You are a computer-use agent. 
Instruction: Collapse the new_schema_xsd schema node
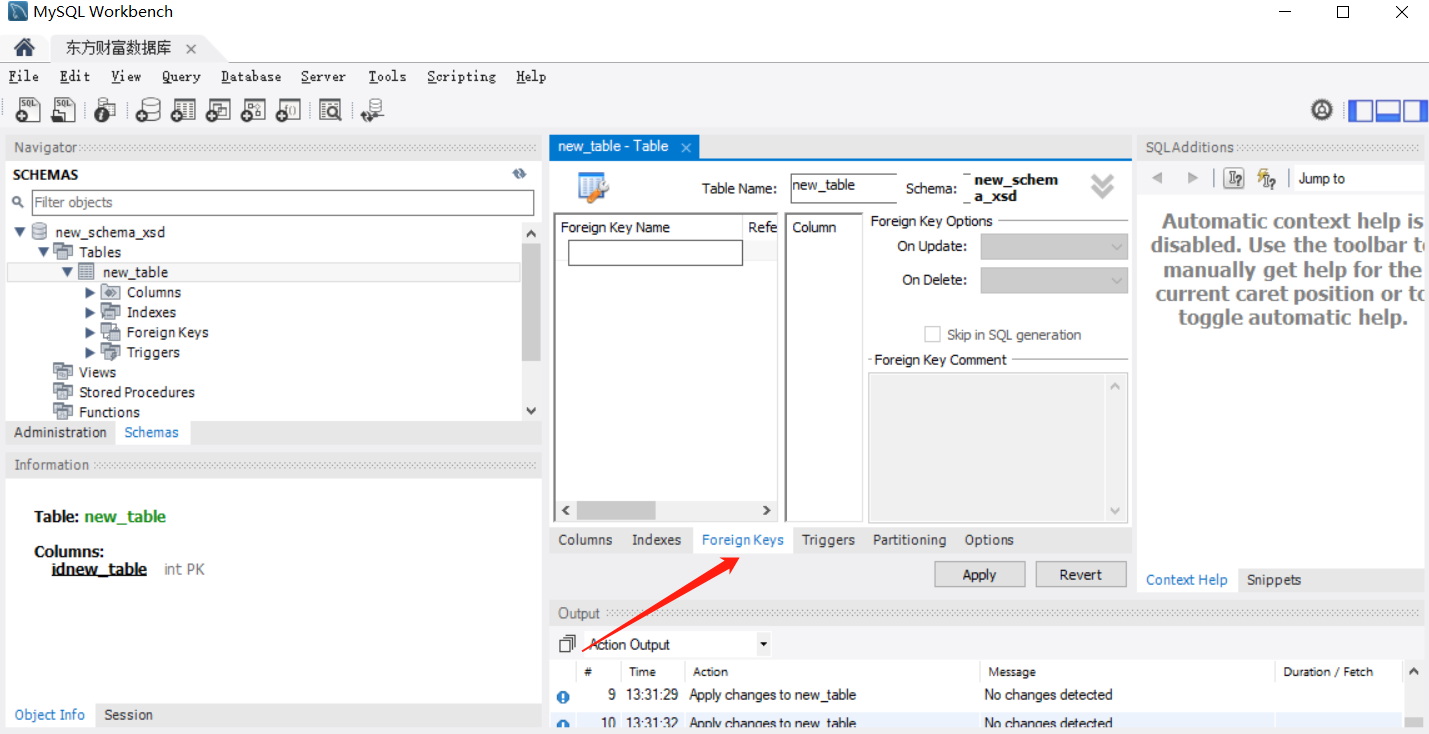(20, 232)
